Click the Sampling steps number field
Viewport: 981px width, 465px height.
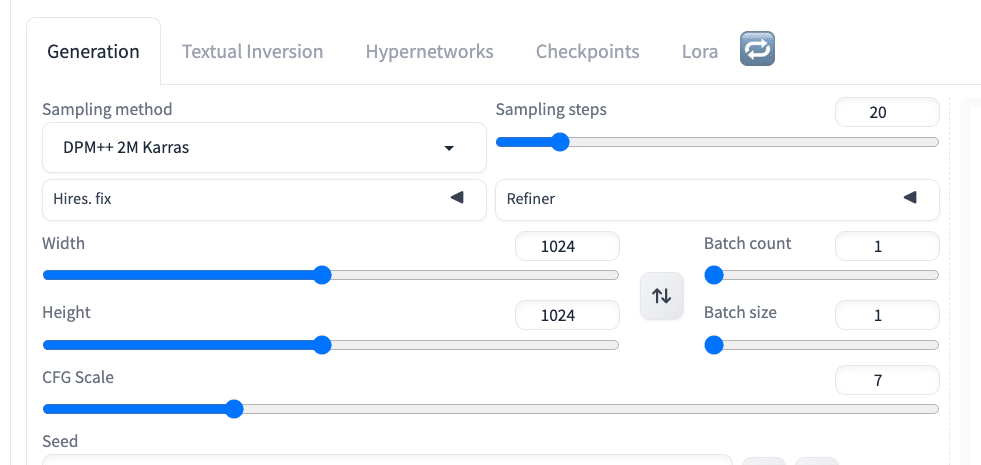point(886,113)
